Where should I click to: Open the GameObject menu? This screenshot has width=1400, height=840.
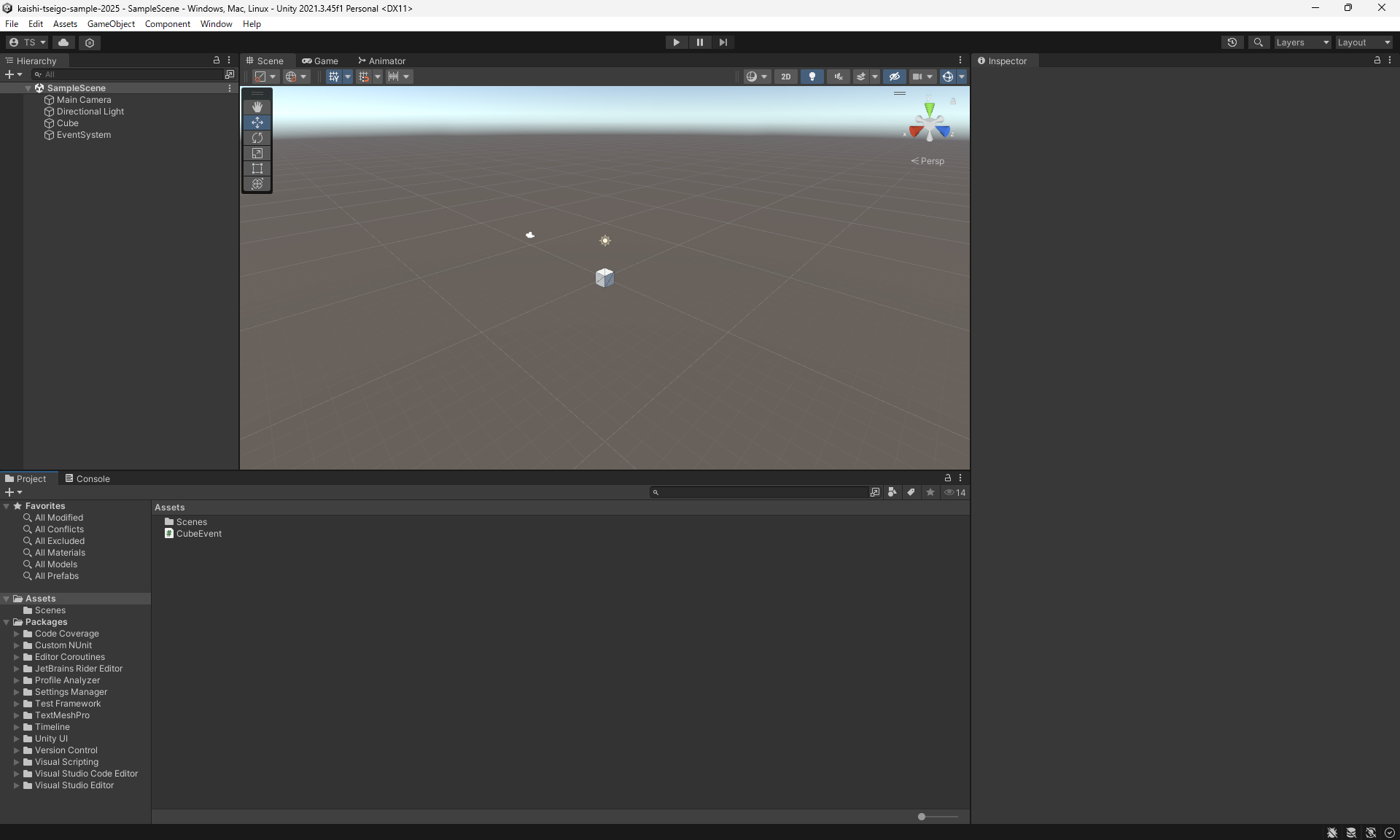111,24
